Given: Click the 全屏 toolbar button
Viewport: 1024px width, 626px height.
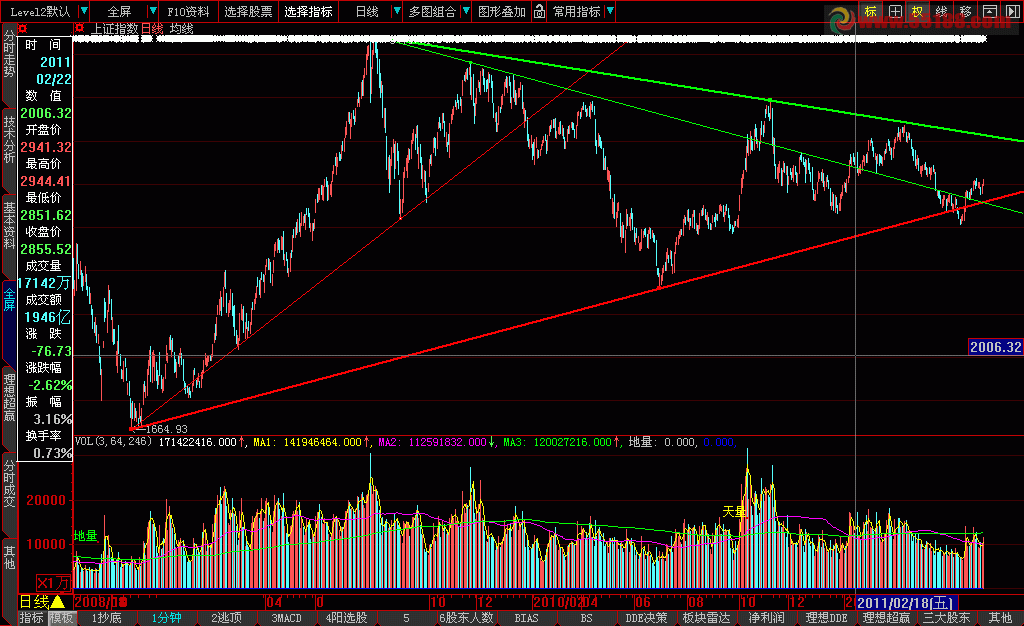Looking at the screenshot, I should pos(120,12).
